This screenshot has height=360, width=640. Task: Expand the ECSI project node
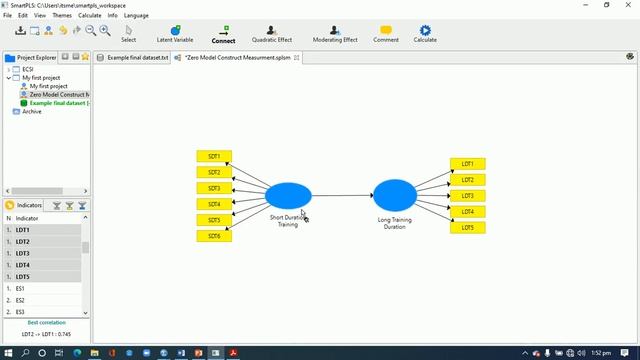9,69
